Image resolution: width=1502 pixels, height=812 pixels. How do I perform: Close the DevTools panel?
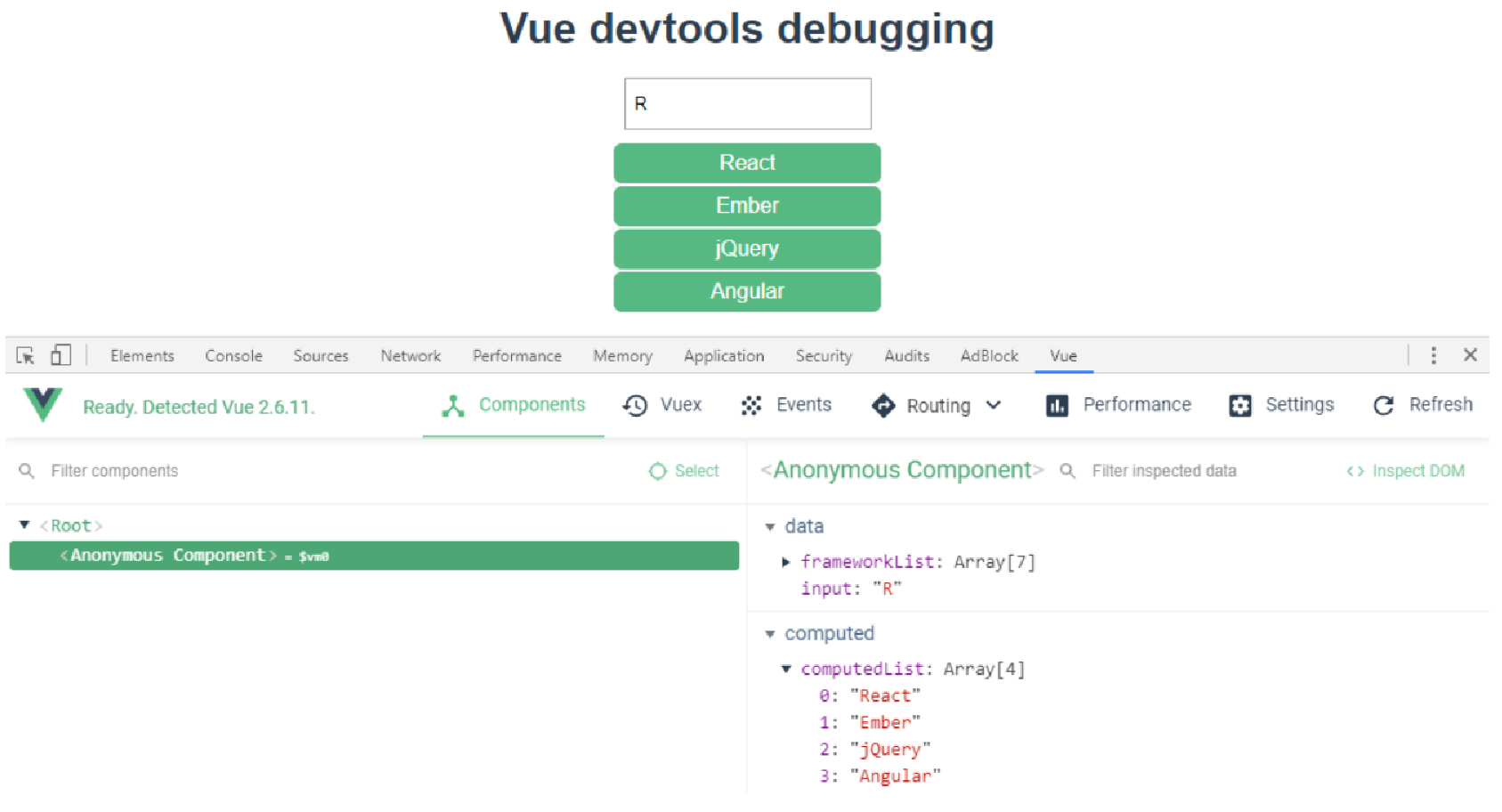click(1470, 355)
